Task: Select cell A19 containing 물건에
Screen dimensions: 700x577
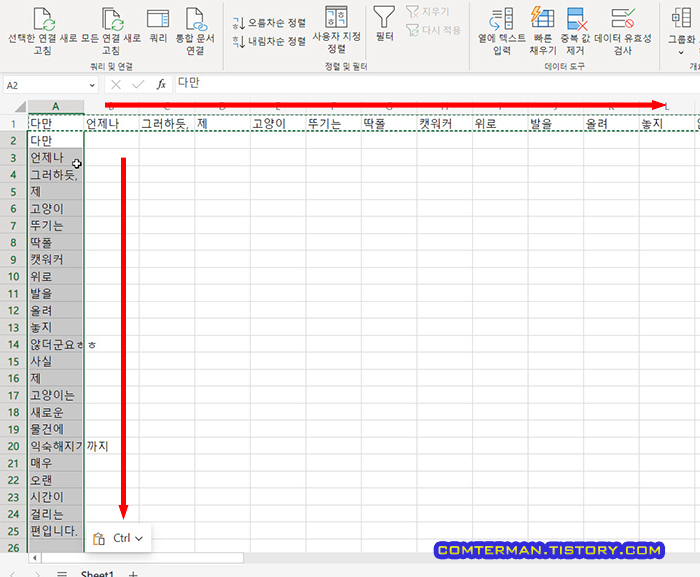Action: pyautogui.click(x=56, y=429)
